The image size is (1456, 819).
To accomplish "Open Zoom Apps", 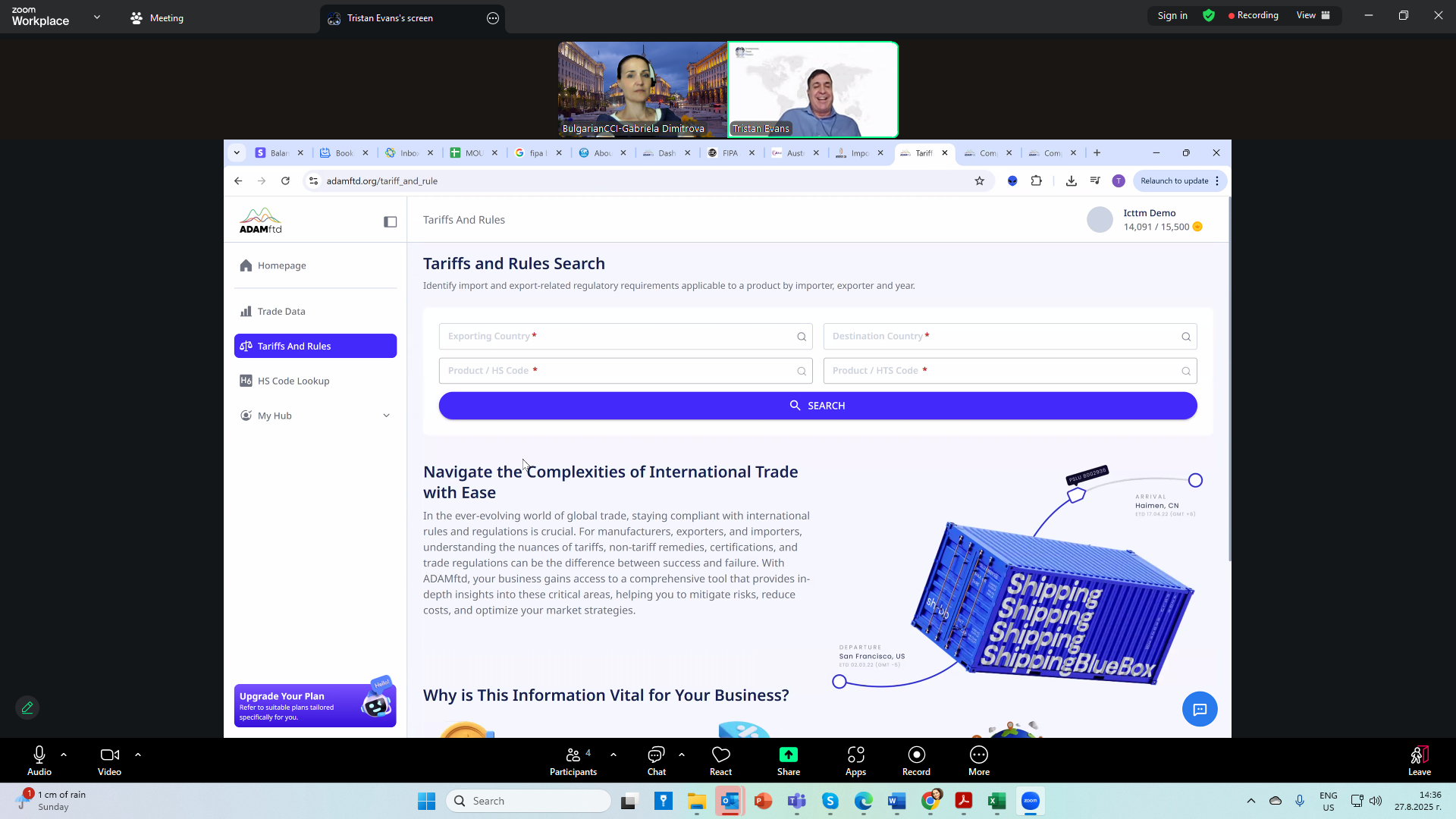I will pyautogui.click(x=856, y=761).
